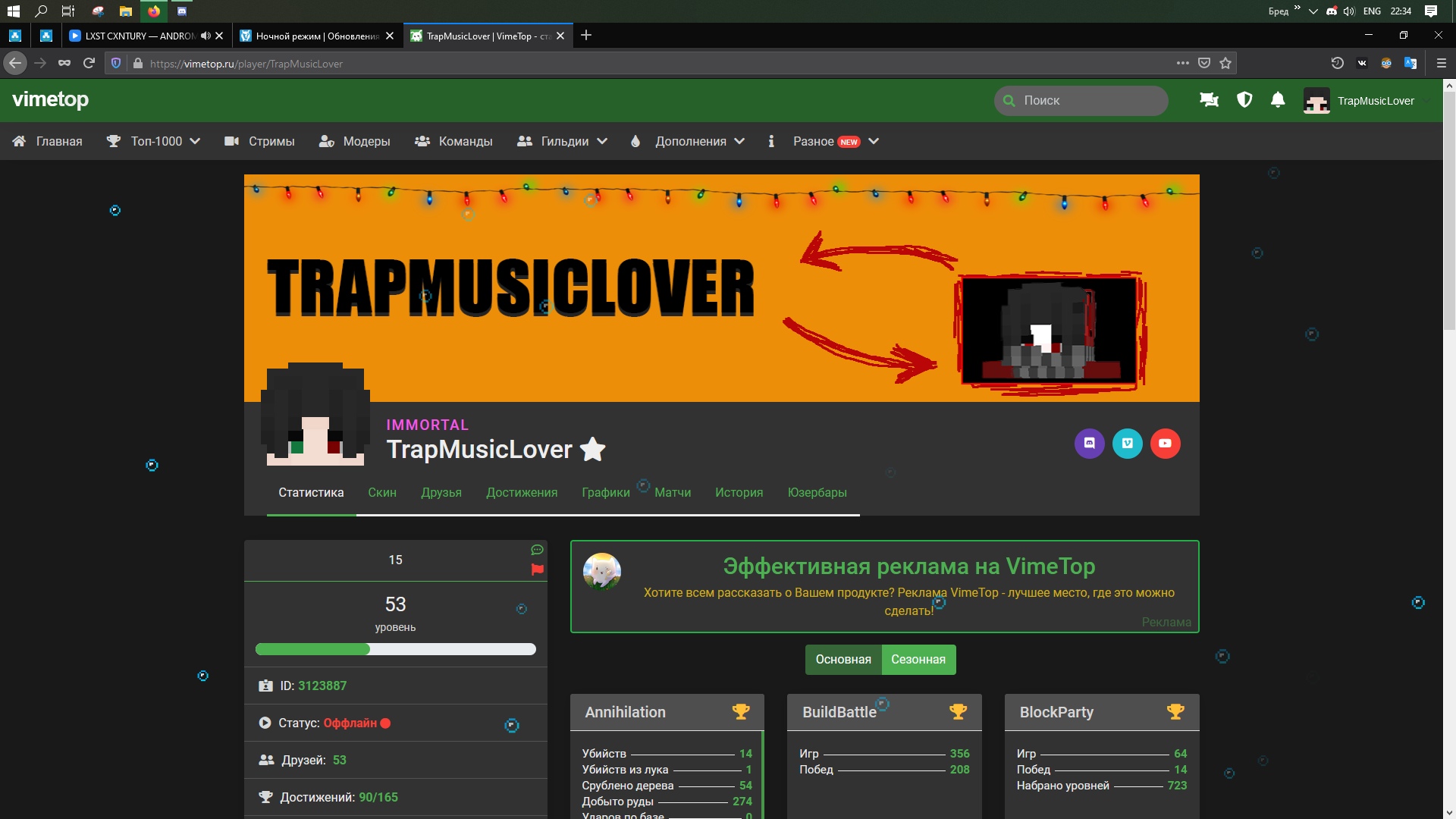Open the Достижения tab
The width and height of the screenshot is (1456, 819).
pos(522,493)
